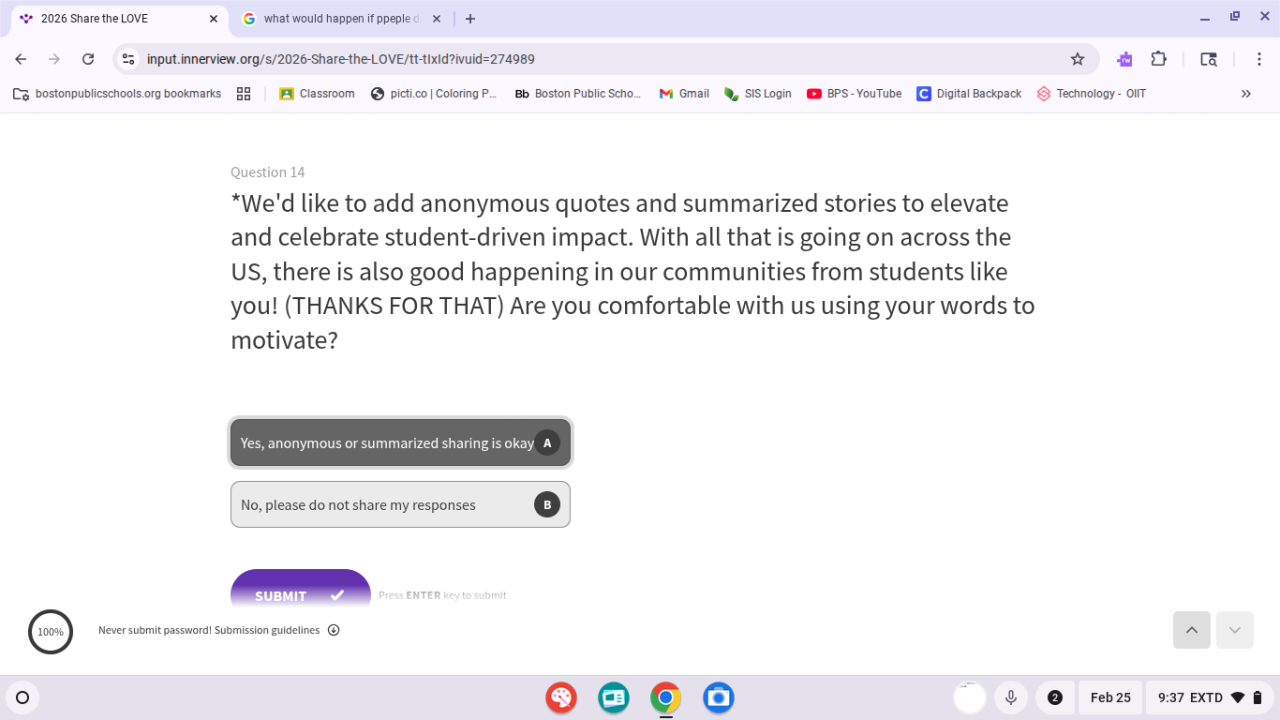Switch to the Google search tab

tap(340, 19)
